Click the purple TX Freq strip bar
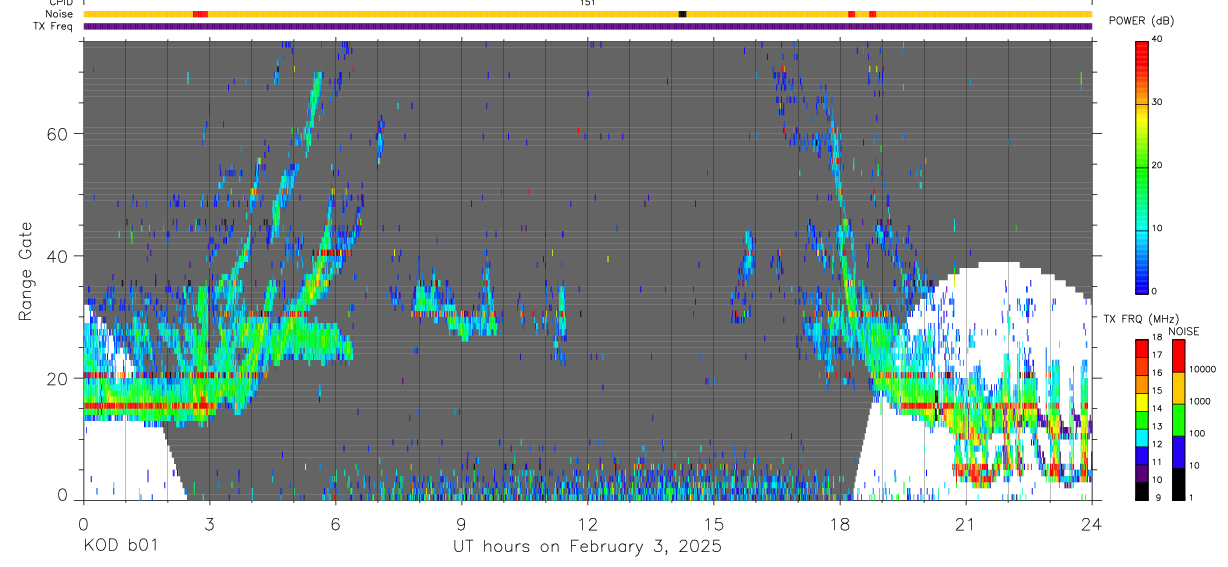Image resolution: width=1228 pixels, height=567 pixels. click(x=587, y=26)
